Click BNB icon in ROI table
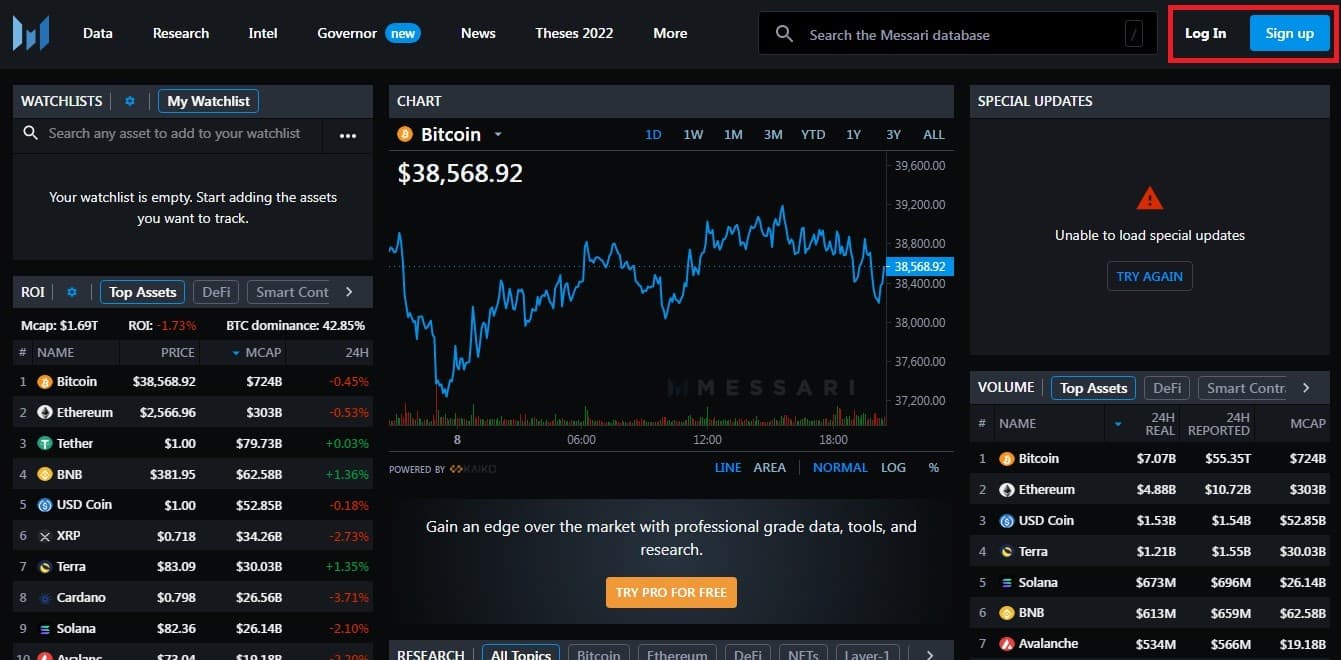 click(44, 474)
